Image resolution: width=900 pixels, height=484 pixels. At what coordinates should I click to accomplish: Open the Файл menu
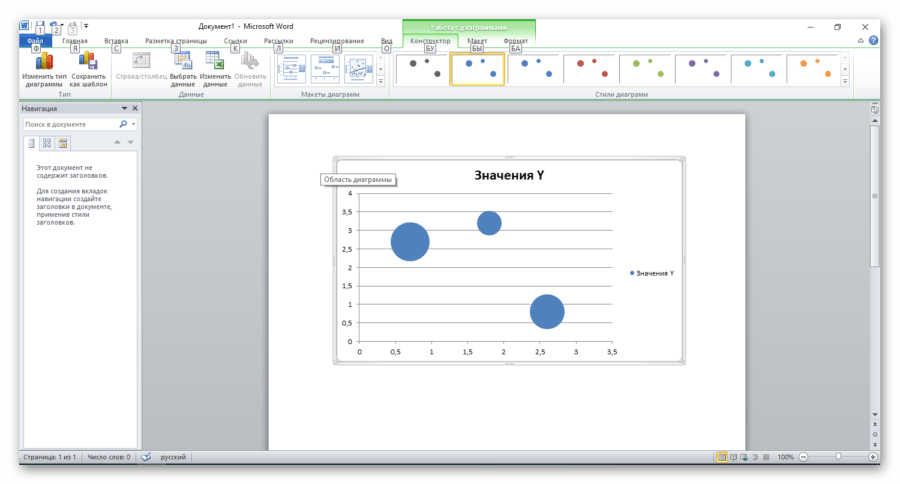point(35,41)
